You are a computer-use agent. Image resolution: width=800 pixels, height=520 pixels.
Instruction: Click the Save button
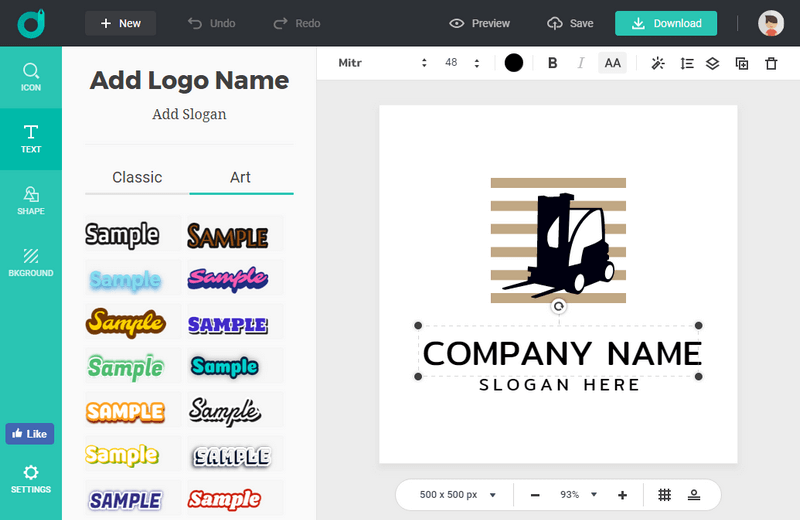570,23
